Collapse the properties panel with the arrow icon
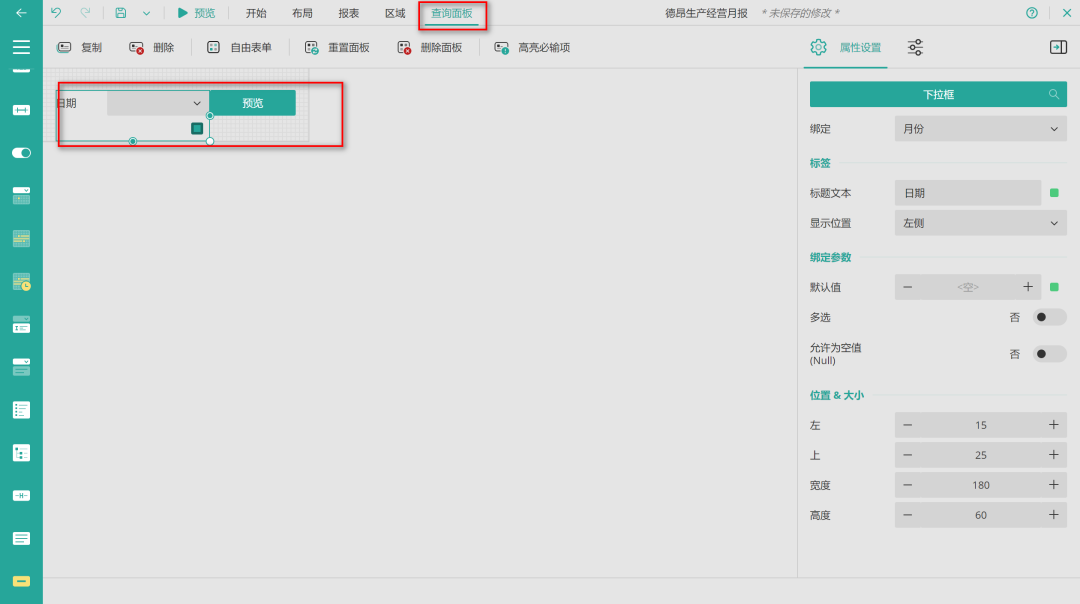1080x604 pixels. [x=1058, y=48]
